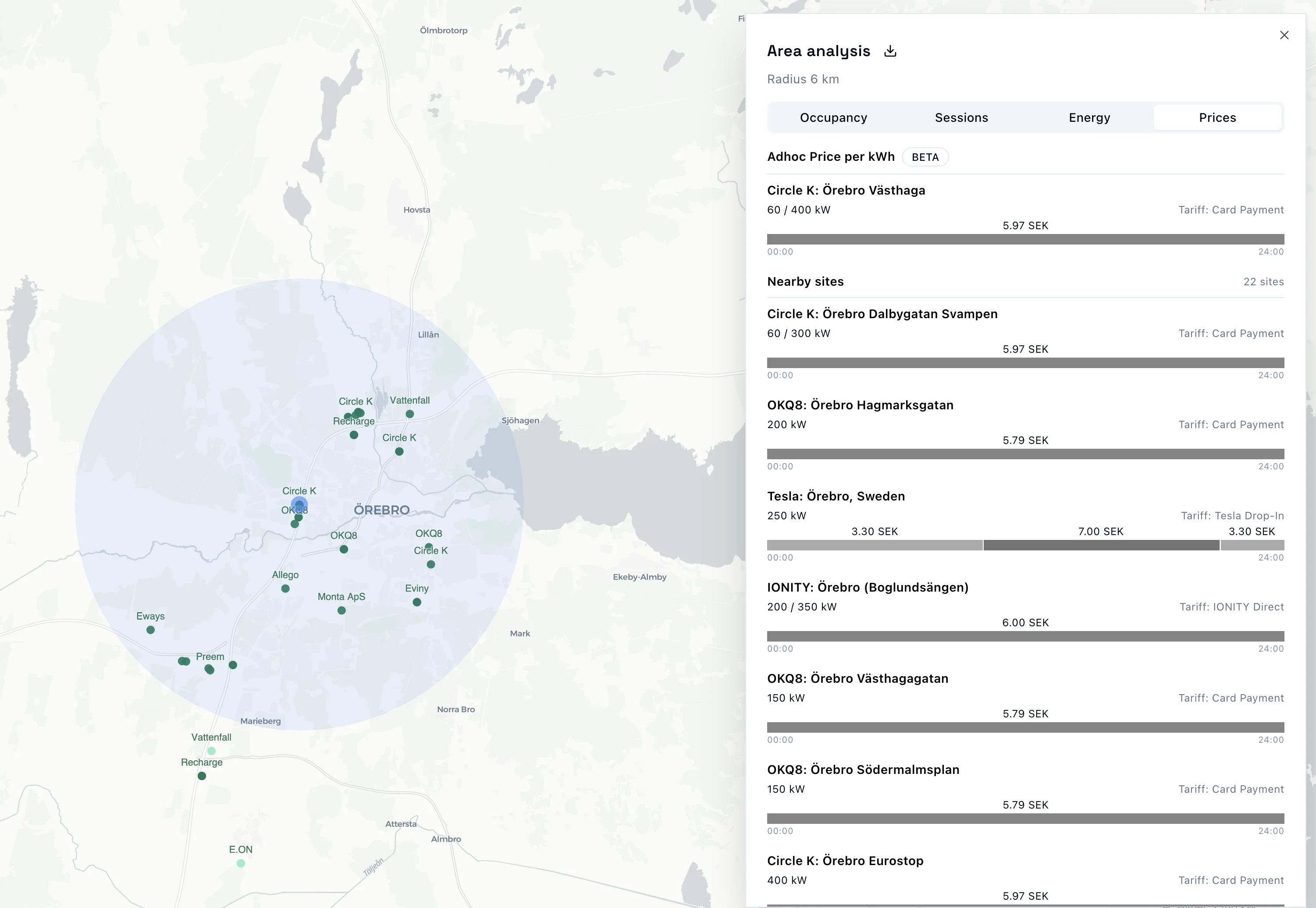Click the Allego site marker
The image size is (1316, 908).
[x=285, y=589]
